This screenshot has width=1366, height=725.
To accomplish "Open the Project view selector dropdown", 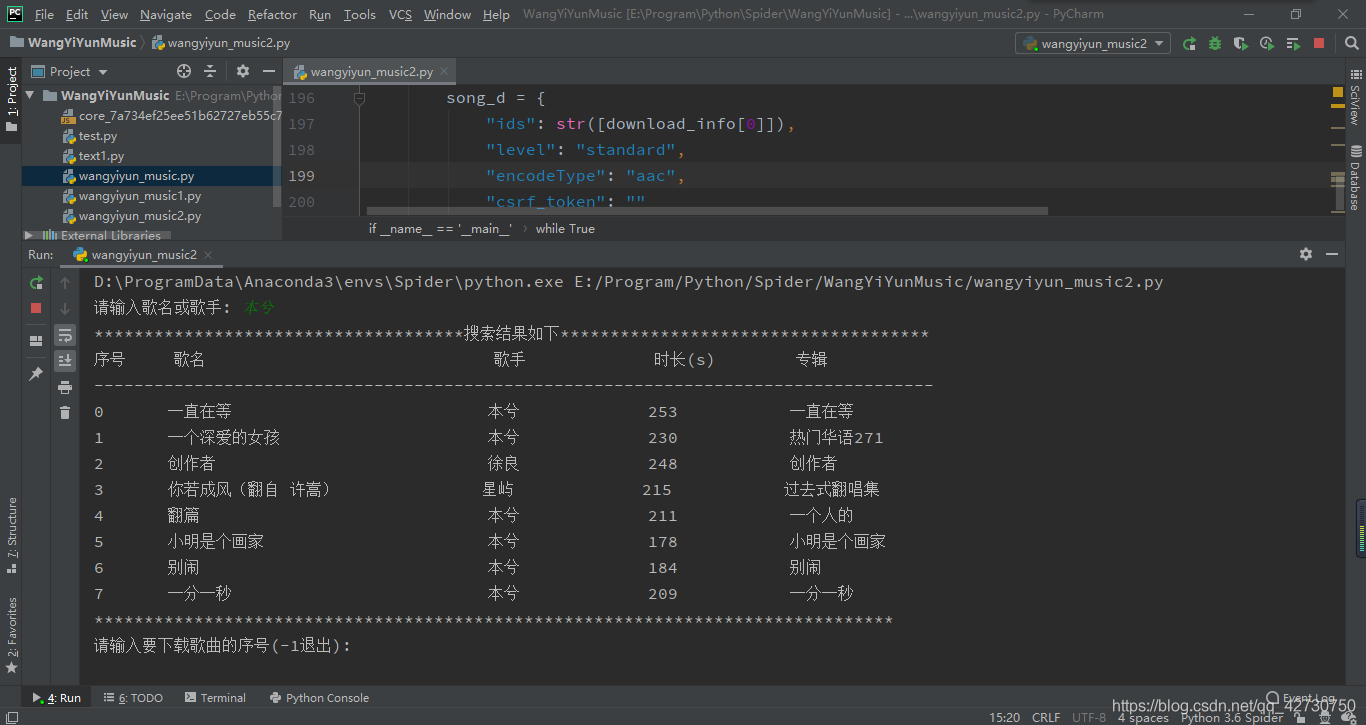I will pos(70,71).
